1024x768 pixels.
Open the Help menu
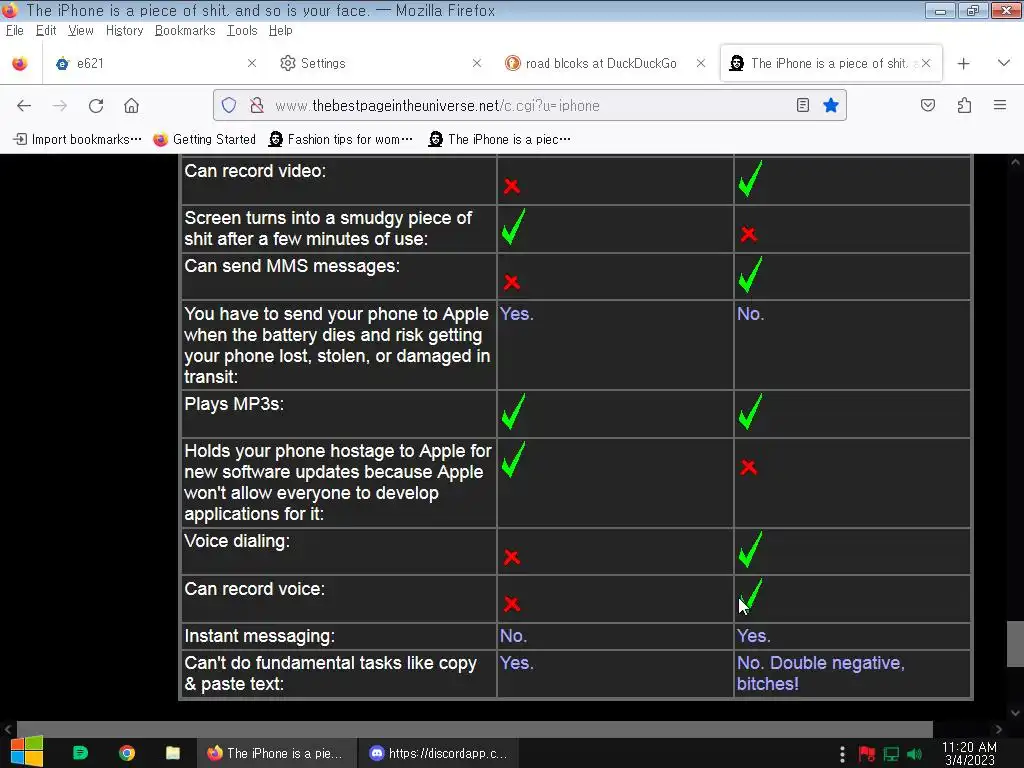click(x=281, y=31)
